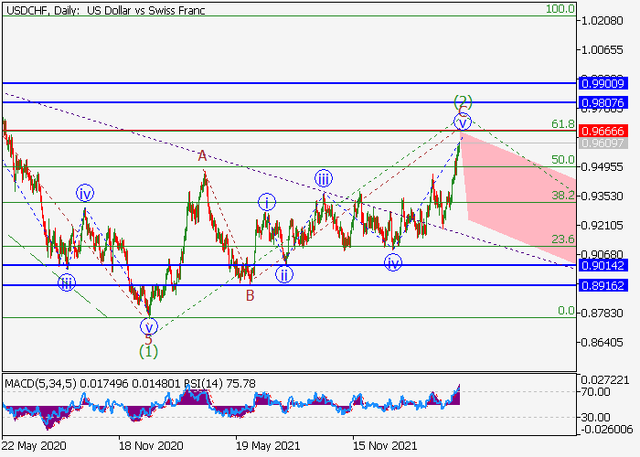
Task: Click the 18 Nov 2020 date label
Action: (x=151, y=446)
